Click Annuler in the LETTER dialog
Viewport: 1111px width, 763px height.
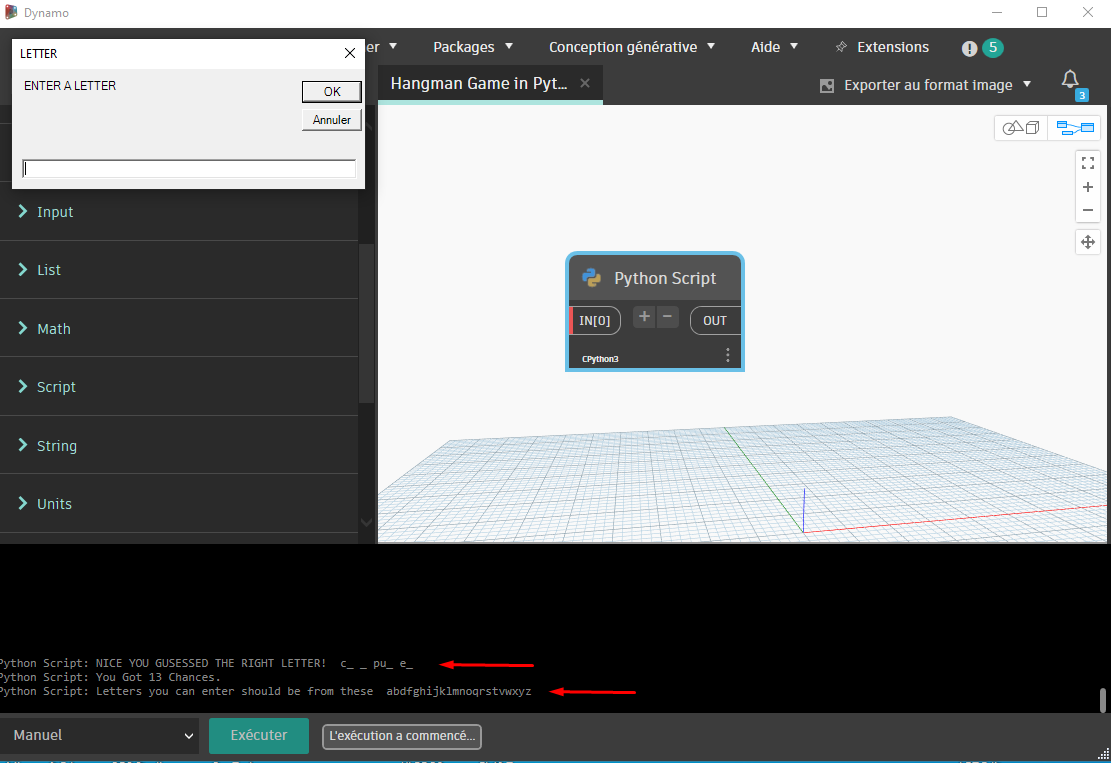pos(332,120)
